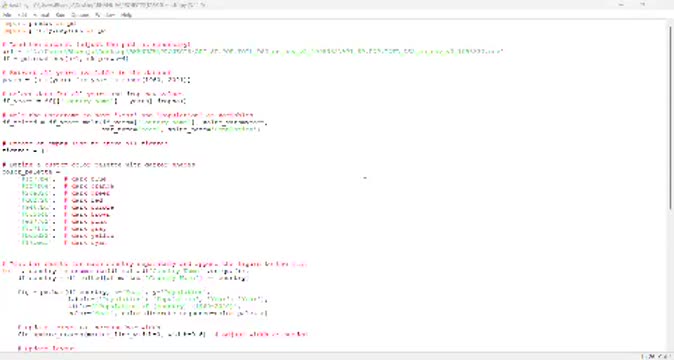Click the '# dark orange' comment
Image resolution: width=674 pixels, height=360 pixels.
[x=89, y=186]
